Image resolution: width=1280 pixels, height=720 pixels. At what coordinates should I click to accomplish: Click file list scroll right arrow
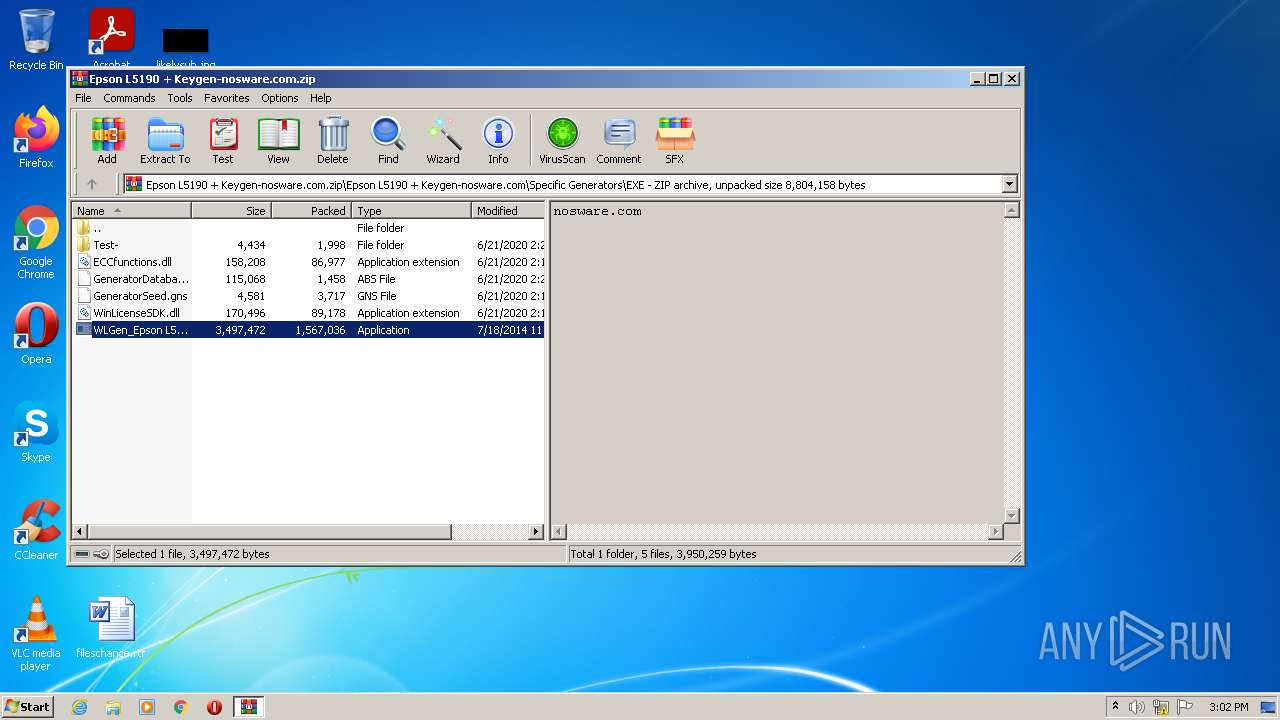(x=536, y=532)
